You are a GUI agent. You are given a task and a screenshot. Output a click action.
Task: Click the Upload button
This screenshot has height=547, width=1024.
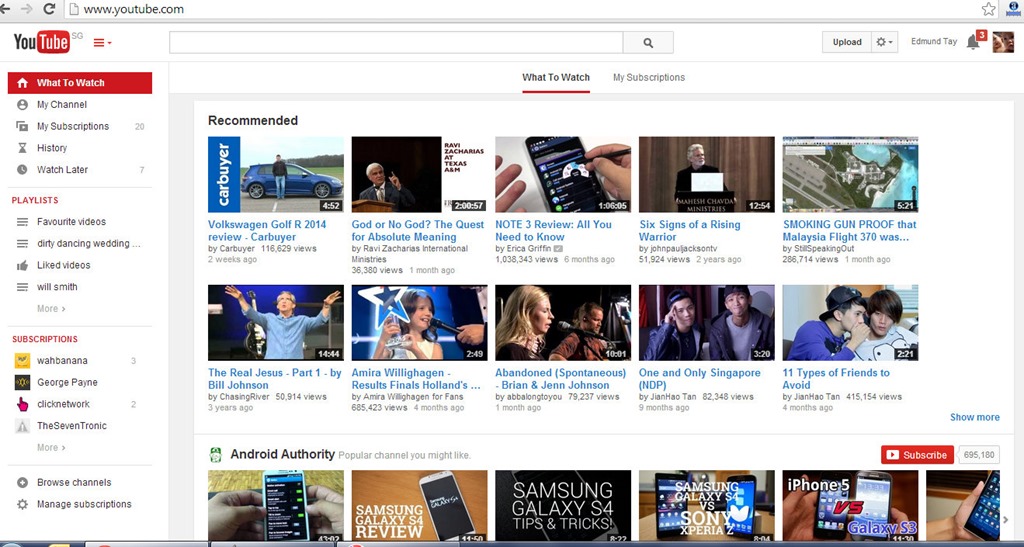point(847,42)
